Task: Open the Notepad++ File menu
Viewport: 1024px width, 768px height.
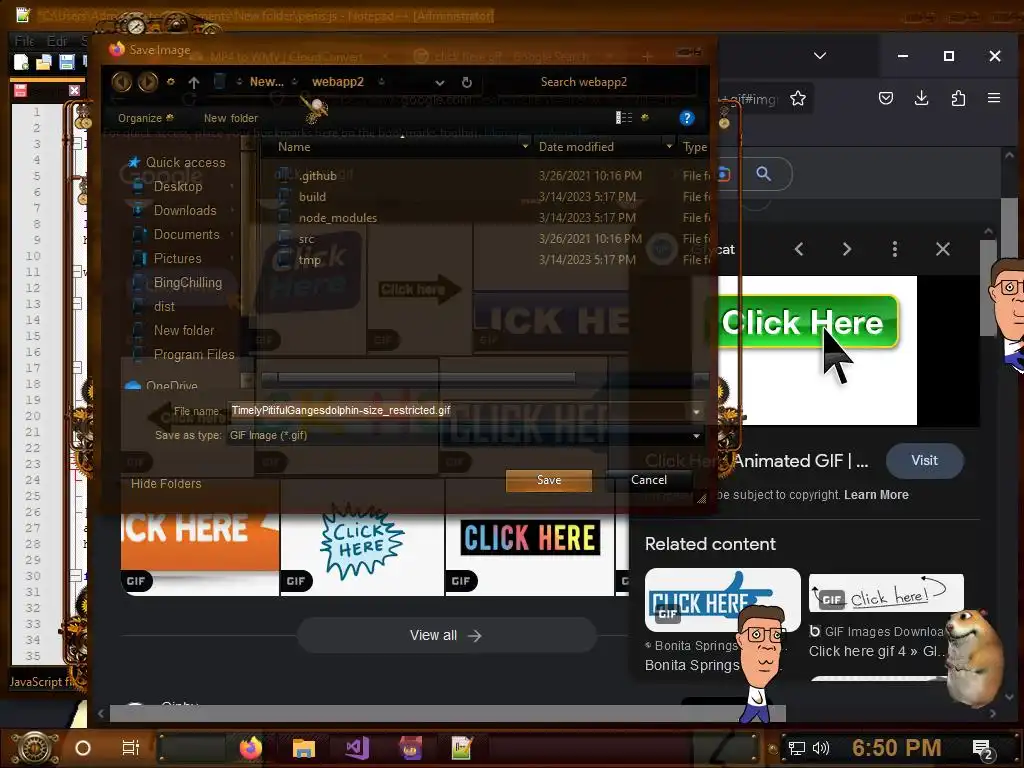Action: (24, 40)
